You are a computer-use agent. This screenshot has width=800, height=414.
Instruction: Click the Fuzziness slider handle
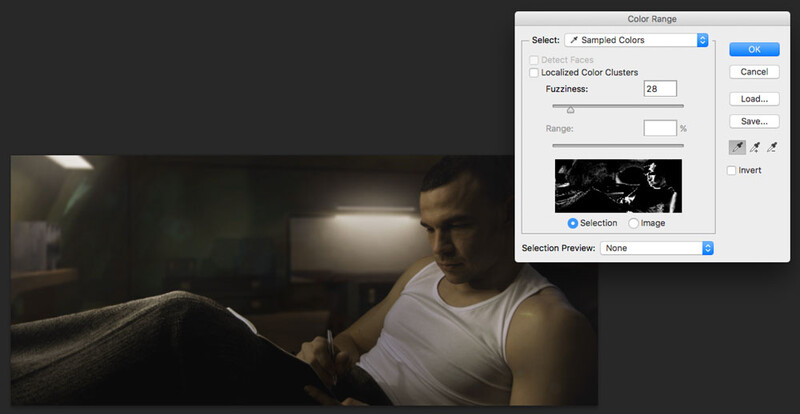tap(570, 110)
